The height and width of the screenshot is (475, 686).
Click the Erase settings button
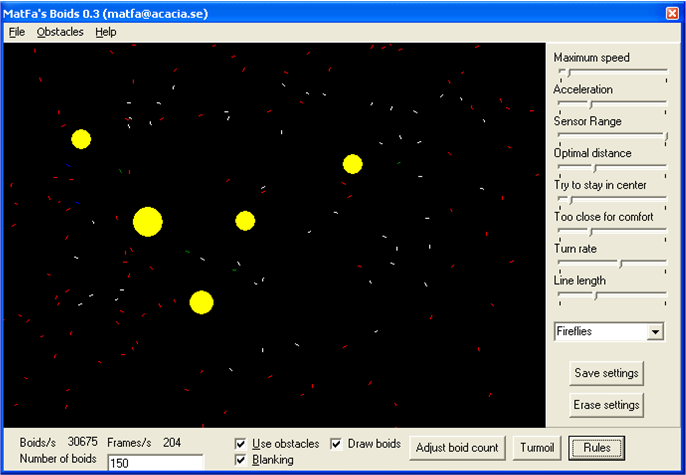pos(606,405)
